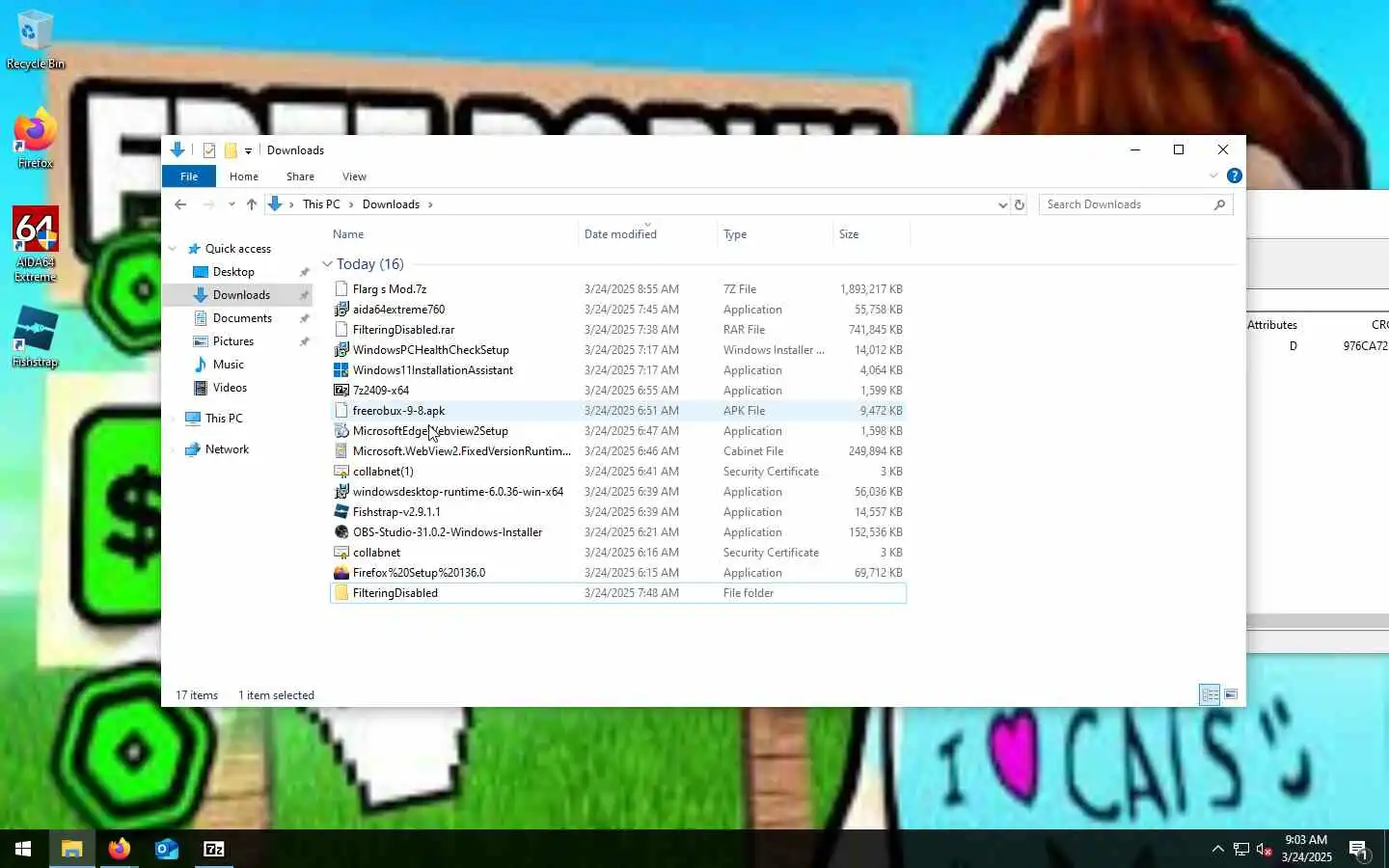Open the File ribbon tab
The image size is (1389, 868).
click(x=189, y=176)
